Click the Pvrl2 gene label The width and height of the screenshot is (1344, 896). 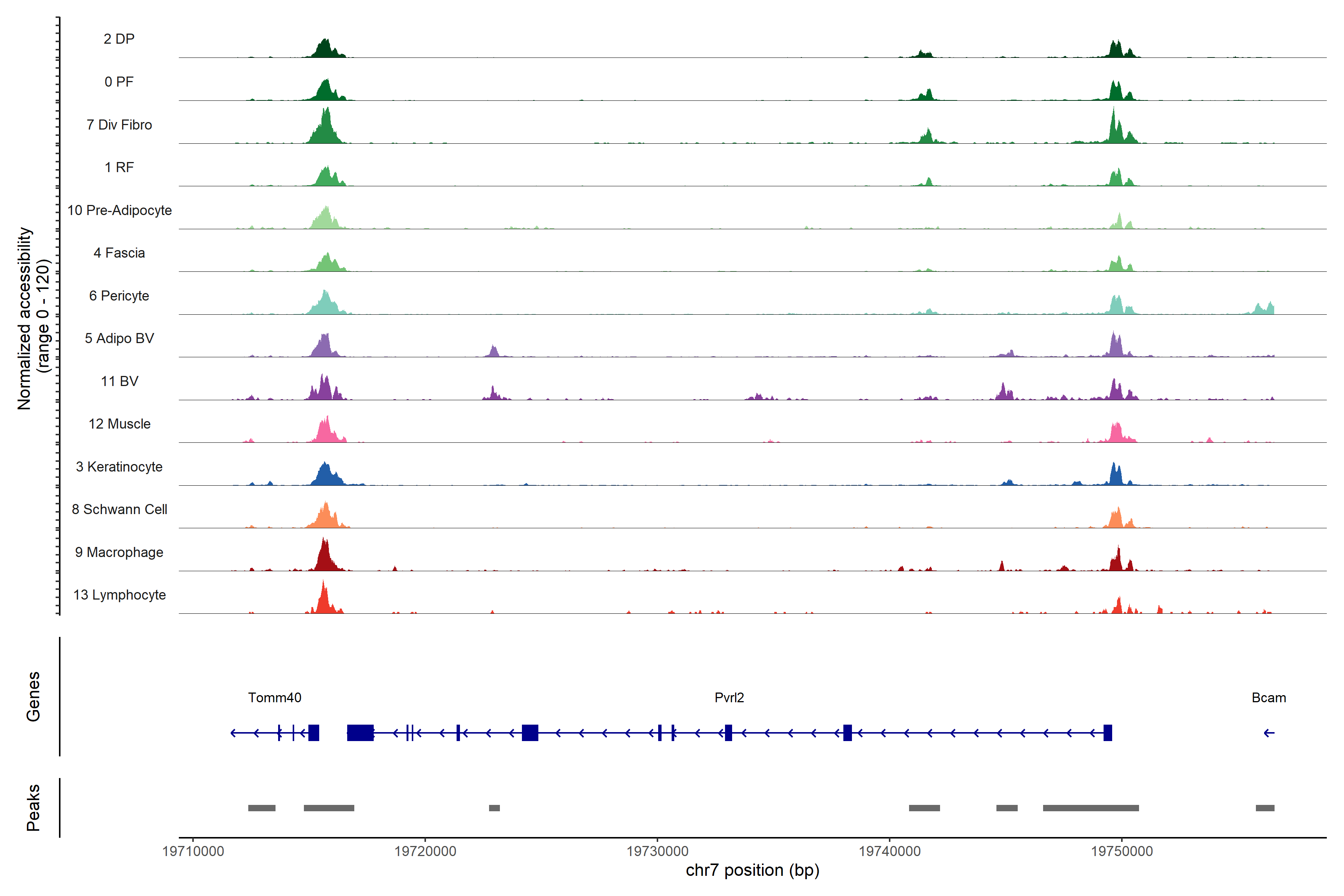[x=729, y=698]
